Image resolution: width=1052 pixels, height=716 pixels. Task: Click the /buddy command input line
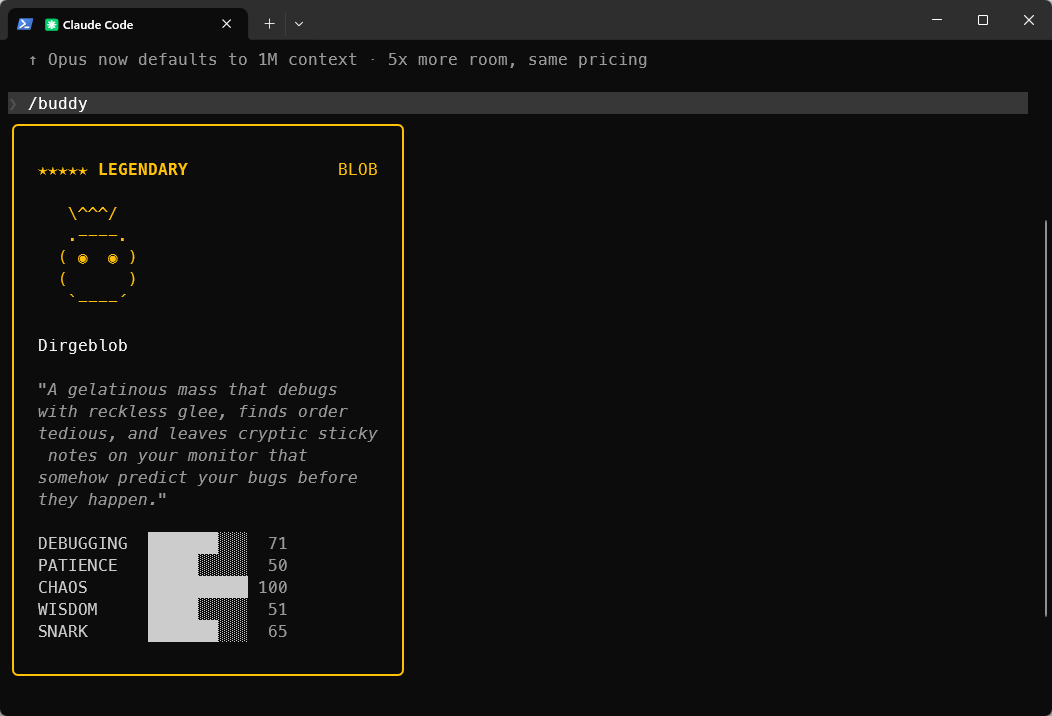(518, 103)
